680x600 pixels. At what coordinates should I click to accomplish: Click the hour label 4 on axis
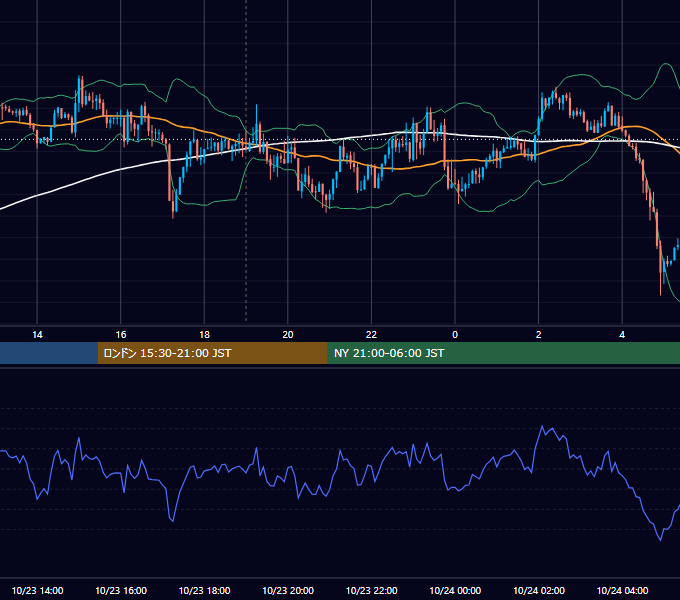[x=622, y=335]
